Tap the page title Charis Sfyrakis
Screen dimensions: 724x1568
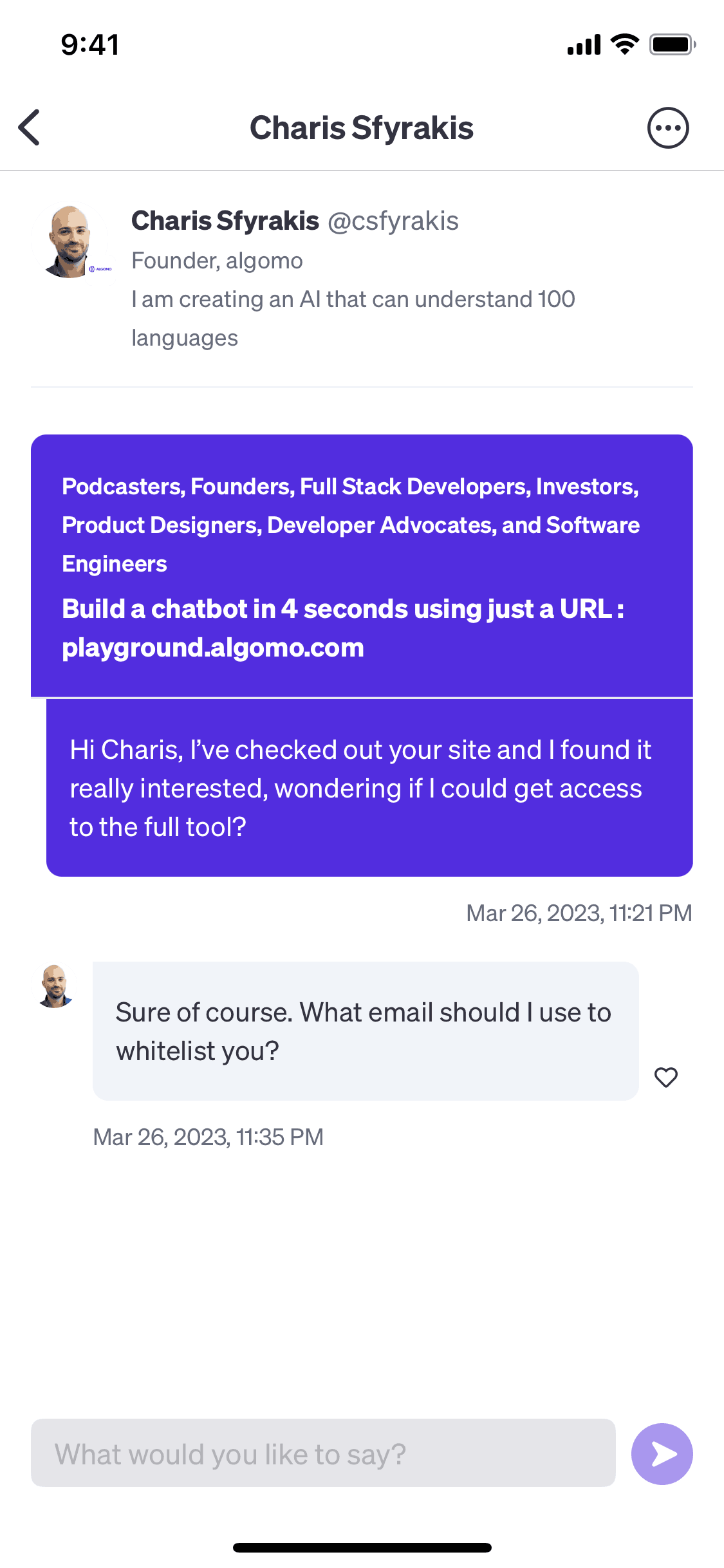coord(362,127)
